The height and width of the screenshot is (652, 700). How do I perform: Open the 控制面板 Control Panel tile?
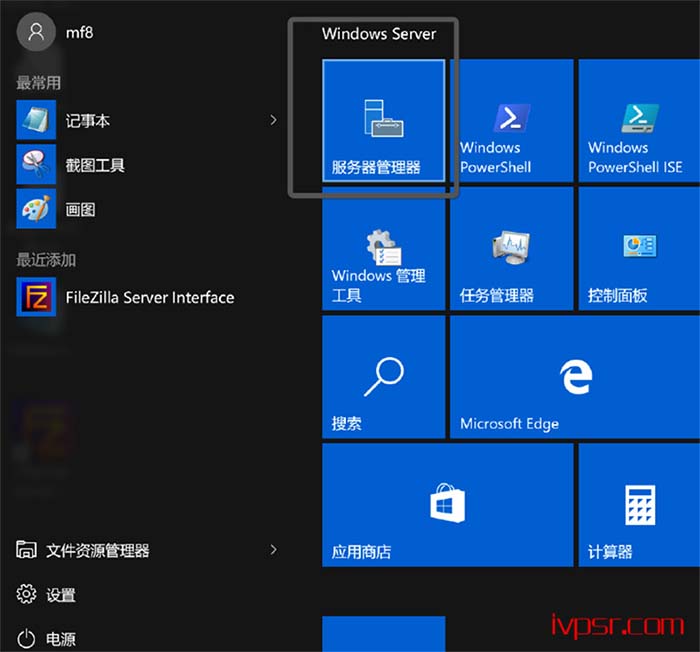coord(639,249)
